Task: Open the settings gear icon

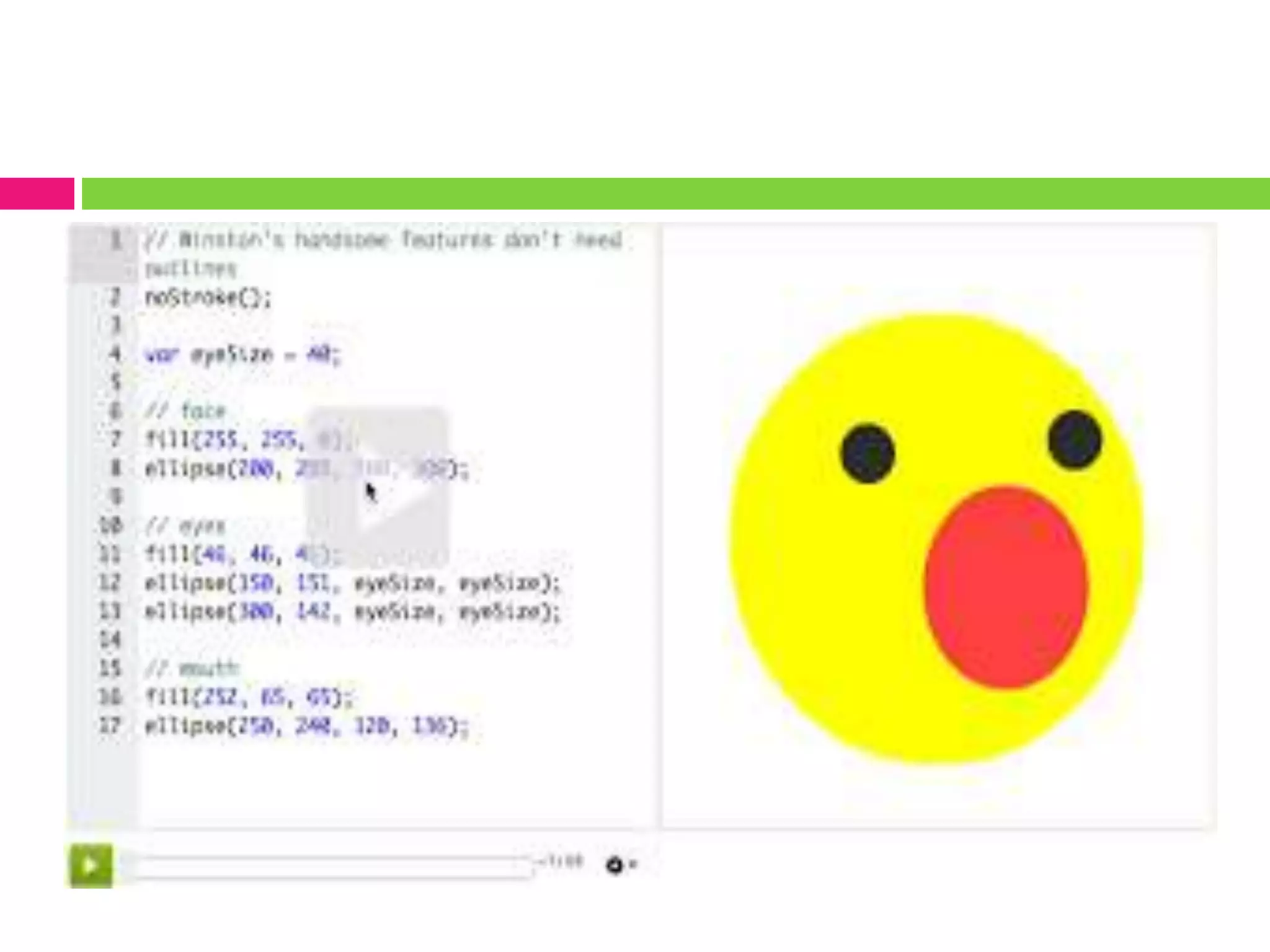Action: (x=614, y=865)
